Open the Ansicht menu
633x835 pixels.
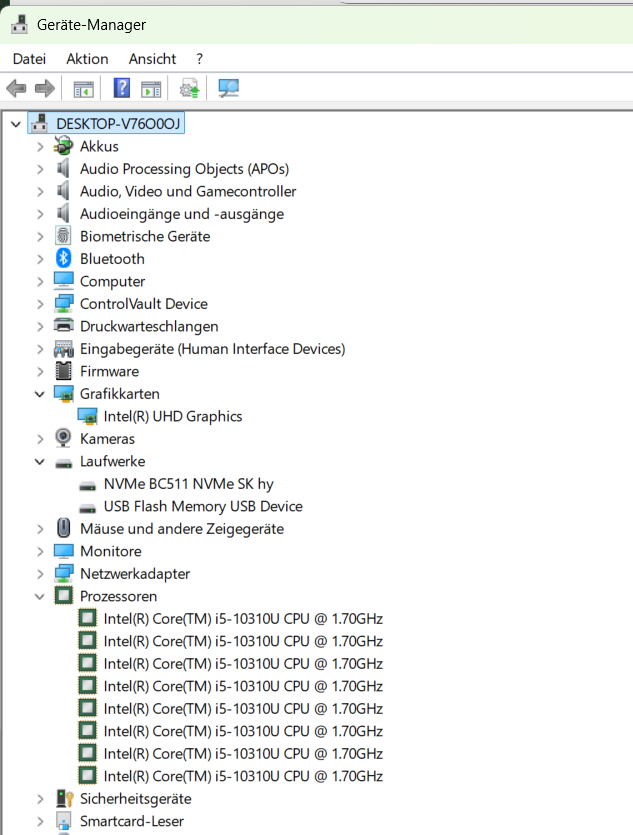[x=152, y=59]
